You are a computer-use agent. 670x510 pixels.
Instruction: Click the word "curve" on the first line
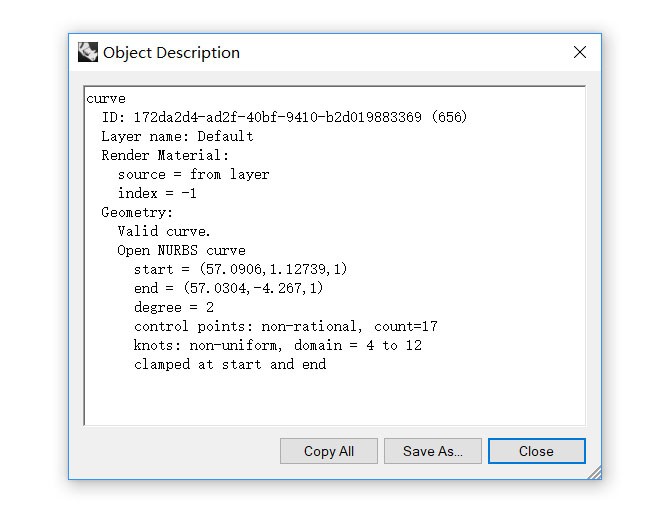pos(106,99)
